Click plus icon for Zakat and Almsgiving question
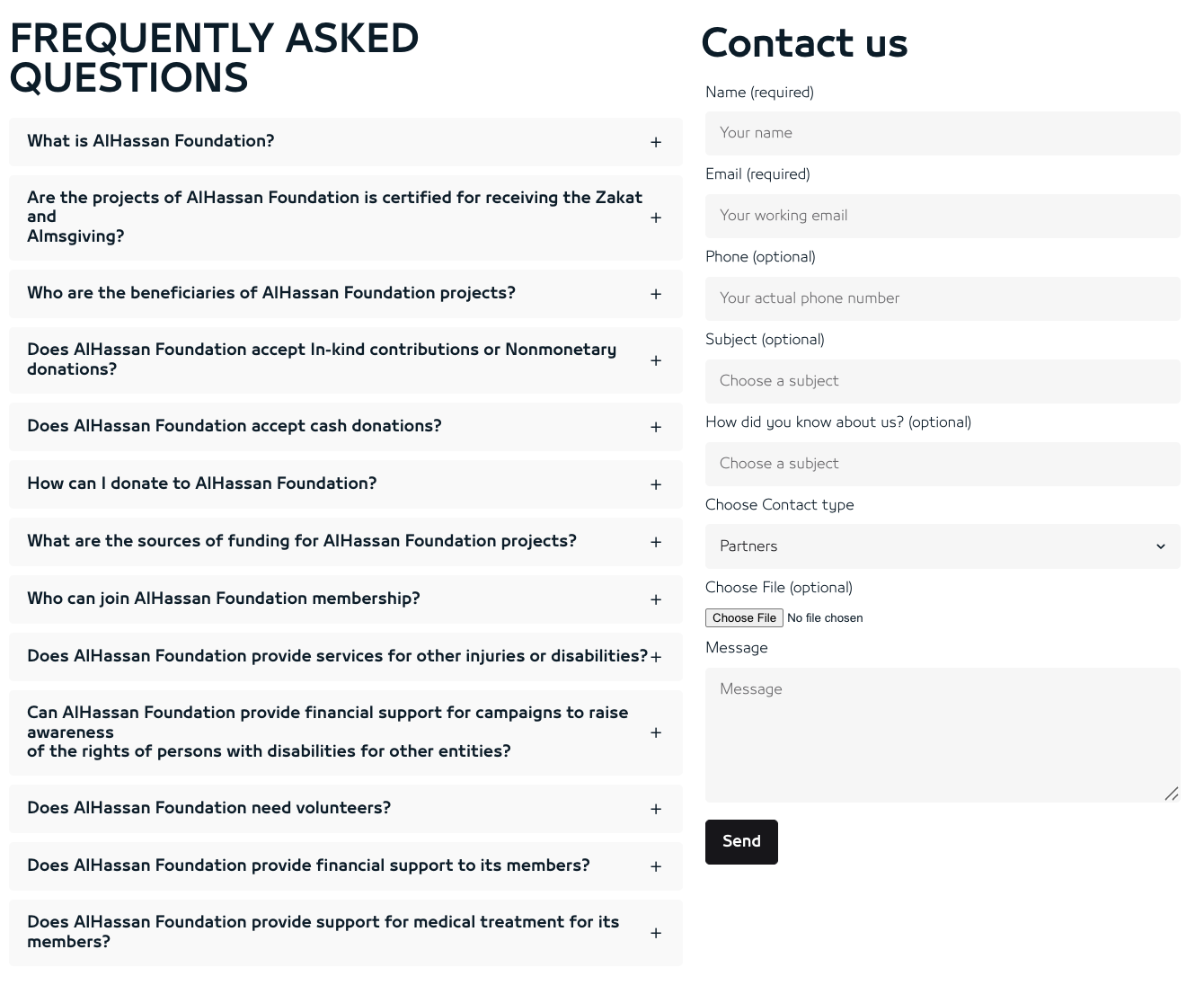 tap(656, 217)
